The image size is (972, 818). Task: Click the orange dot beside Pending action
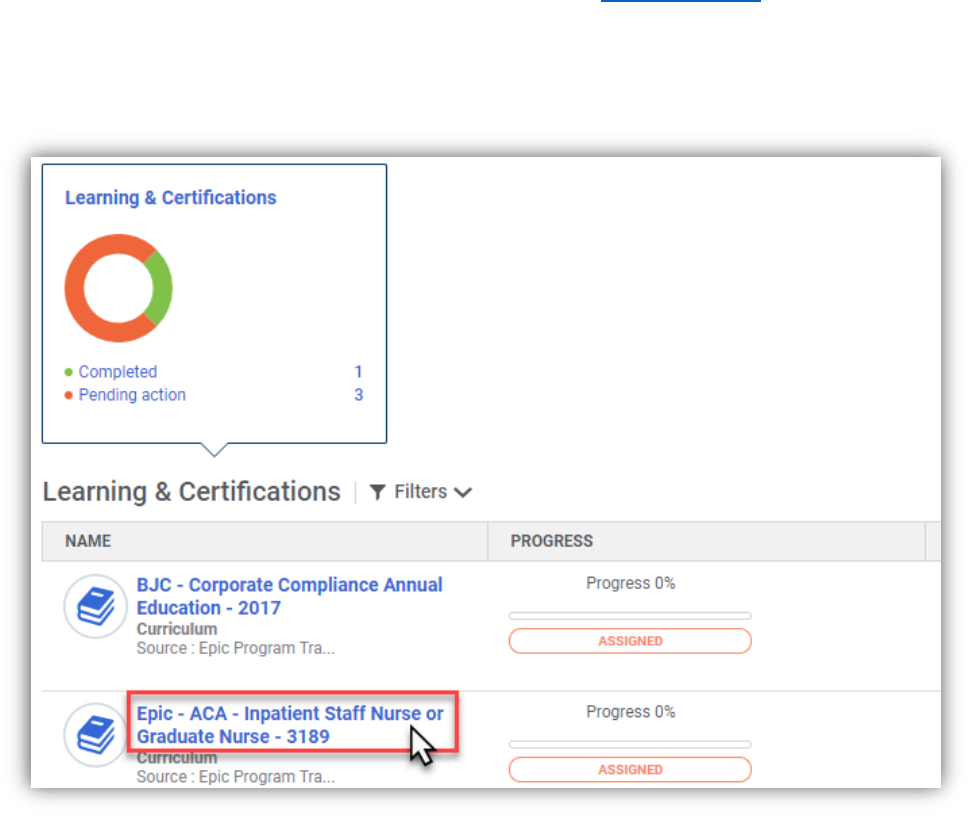(x=69, y=395)
